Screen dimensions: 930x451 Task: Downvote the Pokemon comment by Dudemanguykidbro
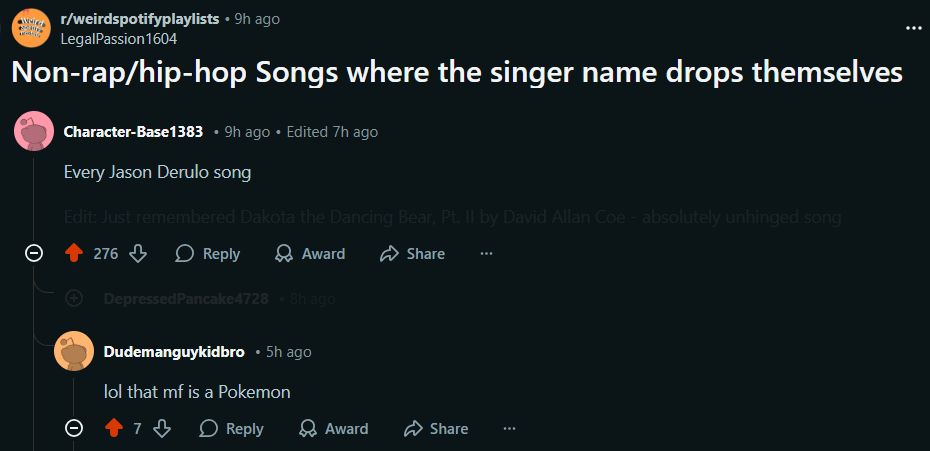[x=162, y=429]
